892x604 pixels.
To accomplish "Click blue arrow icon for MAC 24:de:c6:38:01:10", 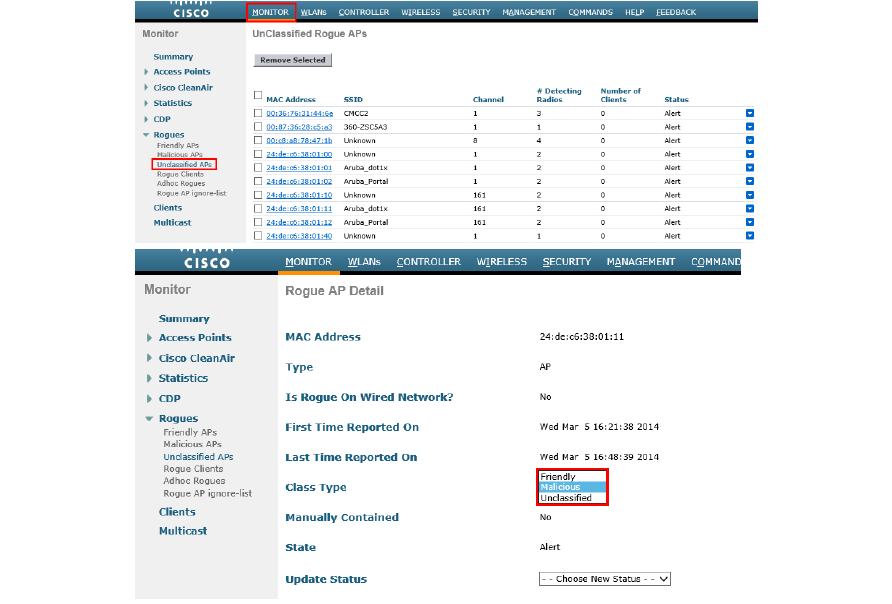I will click(x=750, y=195).
